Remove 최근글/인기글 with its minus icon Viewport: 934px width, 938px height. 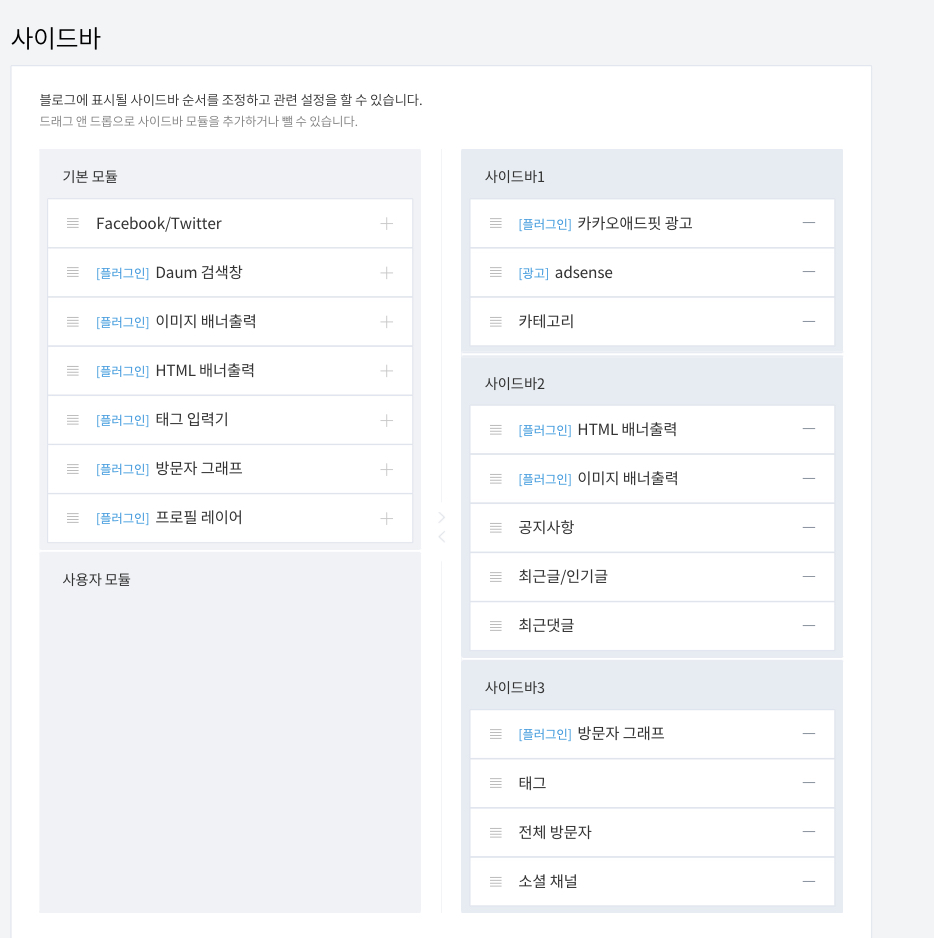[x=809, y=576]
